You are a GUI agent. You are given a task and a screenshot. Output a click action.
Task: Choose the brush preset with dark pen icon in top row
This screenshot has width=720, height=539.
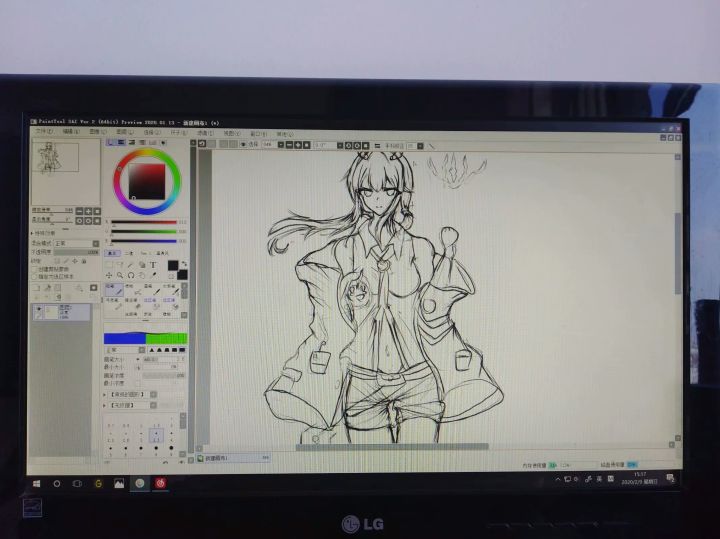click(154, 290)
